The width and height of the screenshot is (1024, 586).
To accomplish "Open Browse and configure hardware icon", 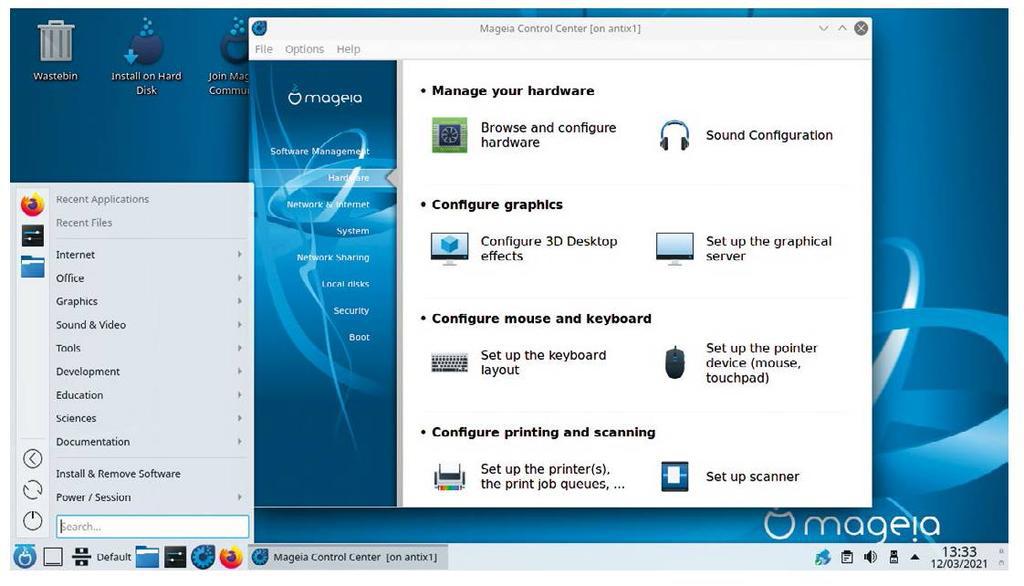I will (x=449, y=135).
